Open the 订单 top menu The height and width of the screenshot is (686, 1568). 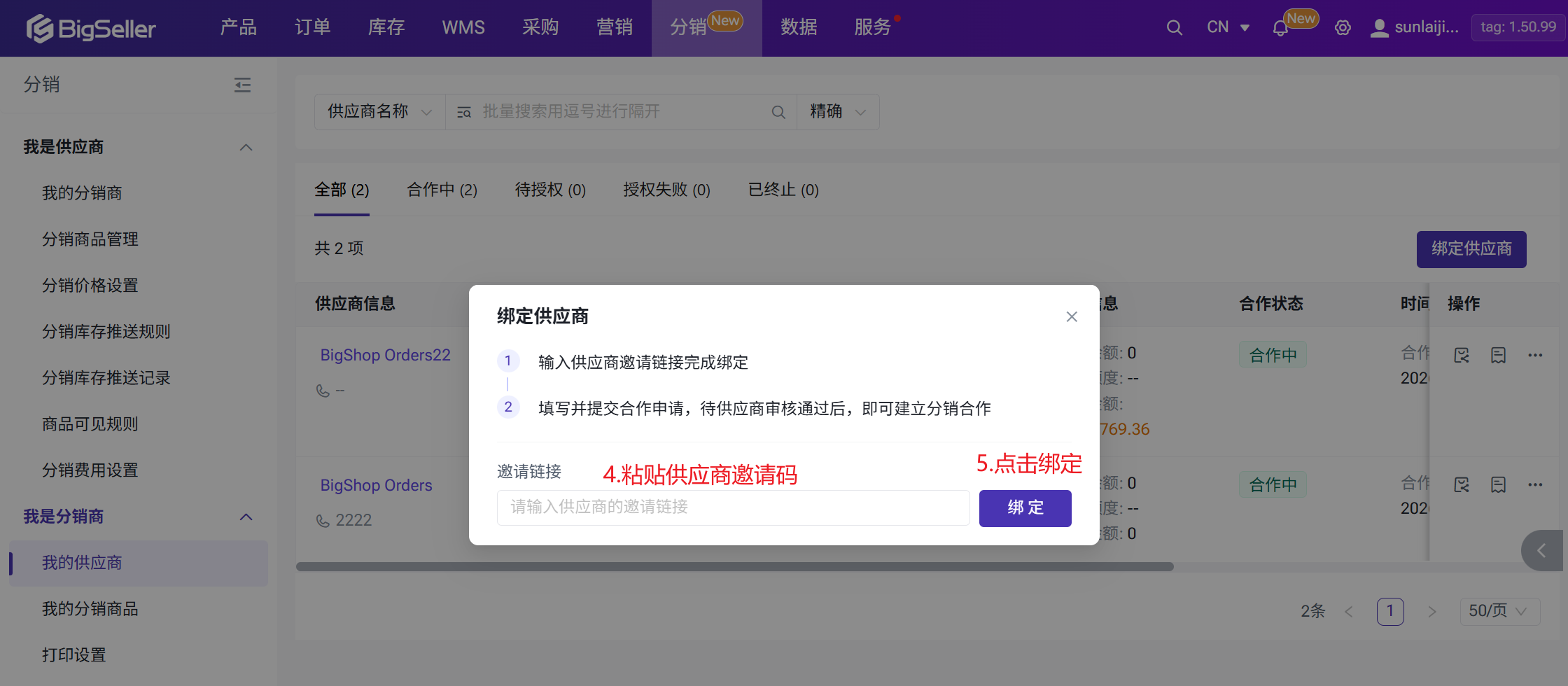click(312, 28)
